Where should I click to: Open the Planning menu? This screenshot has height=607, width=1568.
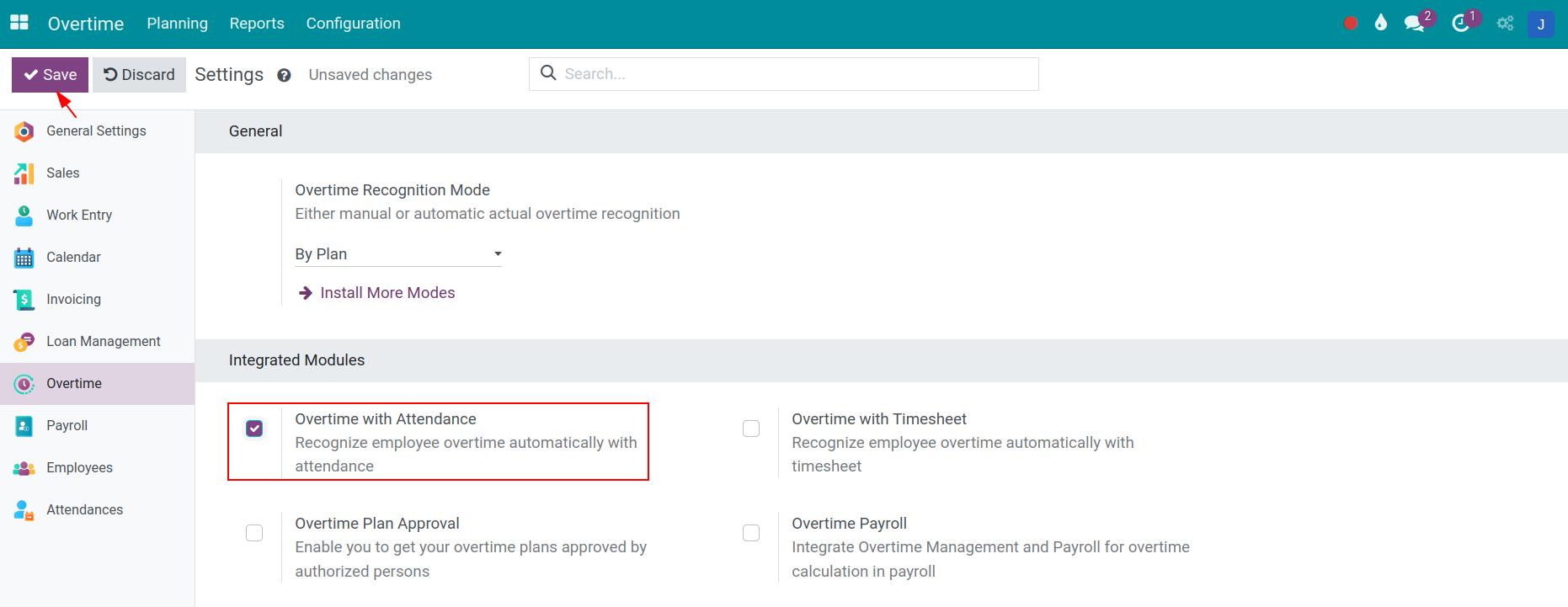coord(177,24)
